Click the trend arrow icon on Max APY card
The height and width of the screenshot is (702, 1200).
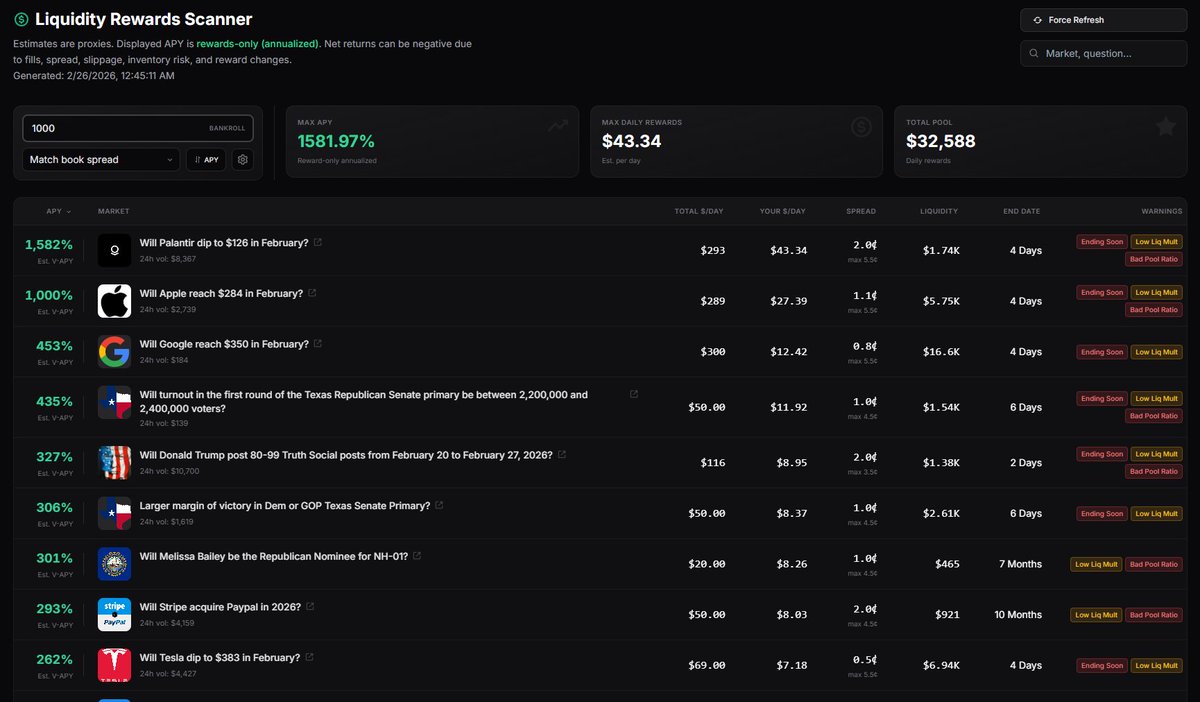[557, 127]
